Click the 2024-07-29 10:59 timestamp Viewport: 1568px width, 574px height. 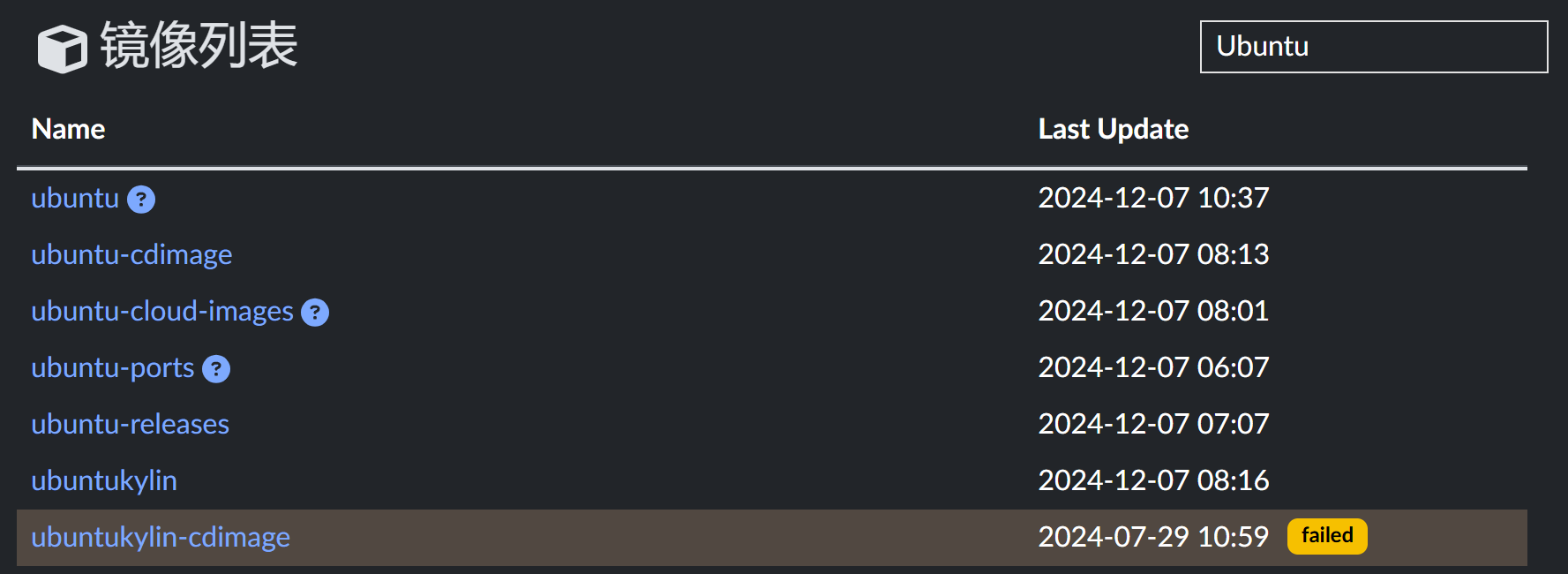pyautogui.click(x=1153, y=537)
